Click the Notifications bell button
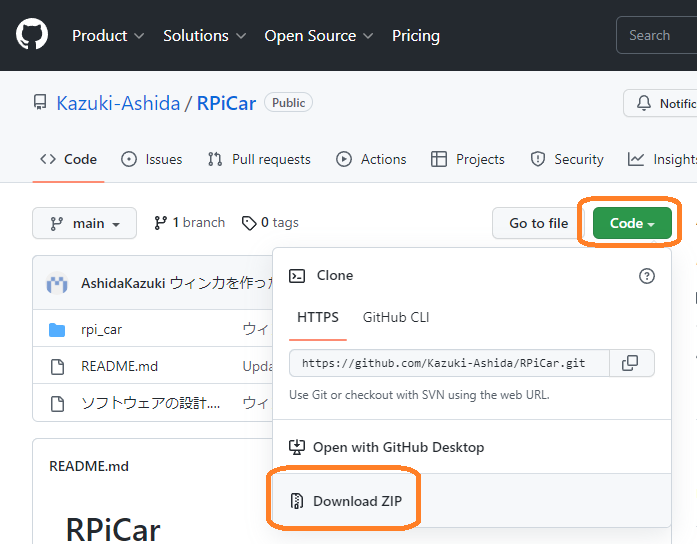The height and width of the screenshot is (544, 697). pyautogui.click(x=660, y=103)
